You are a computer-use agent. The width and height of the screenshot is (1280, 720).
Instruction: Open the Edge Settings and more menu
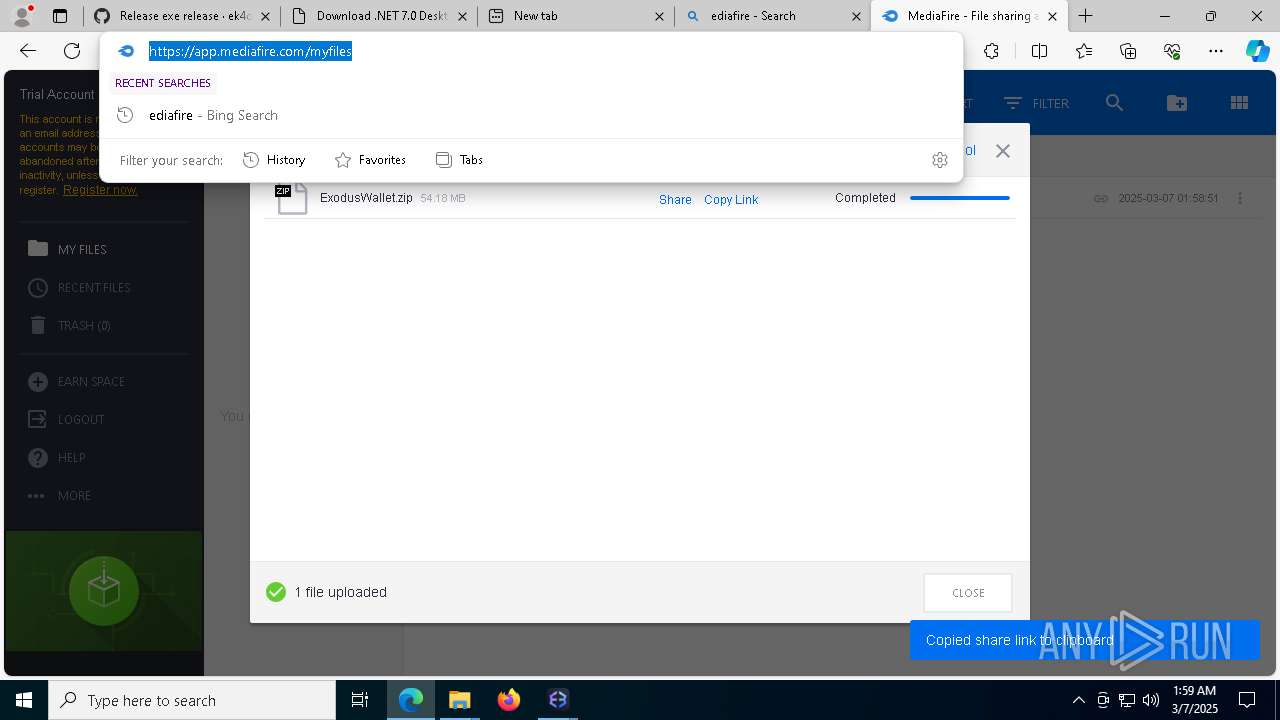[x=1216, y=51]
